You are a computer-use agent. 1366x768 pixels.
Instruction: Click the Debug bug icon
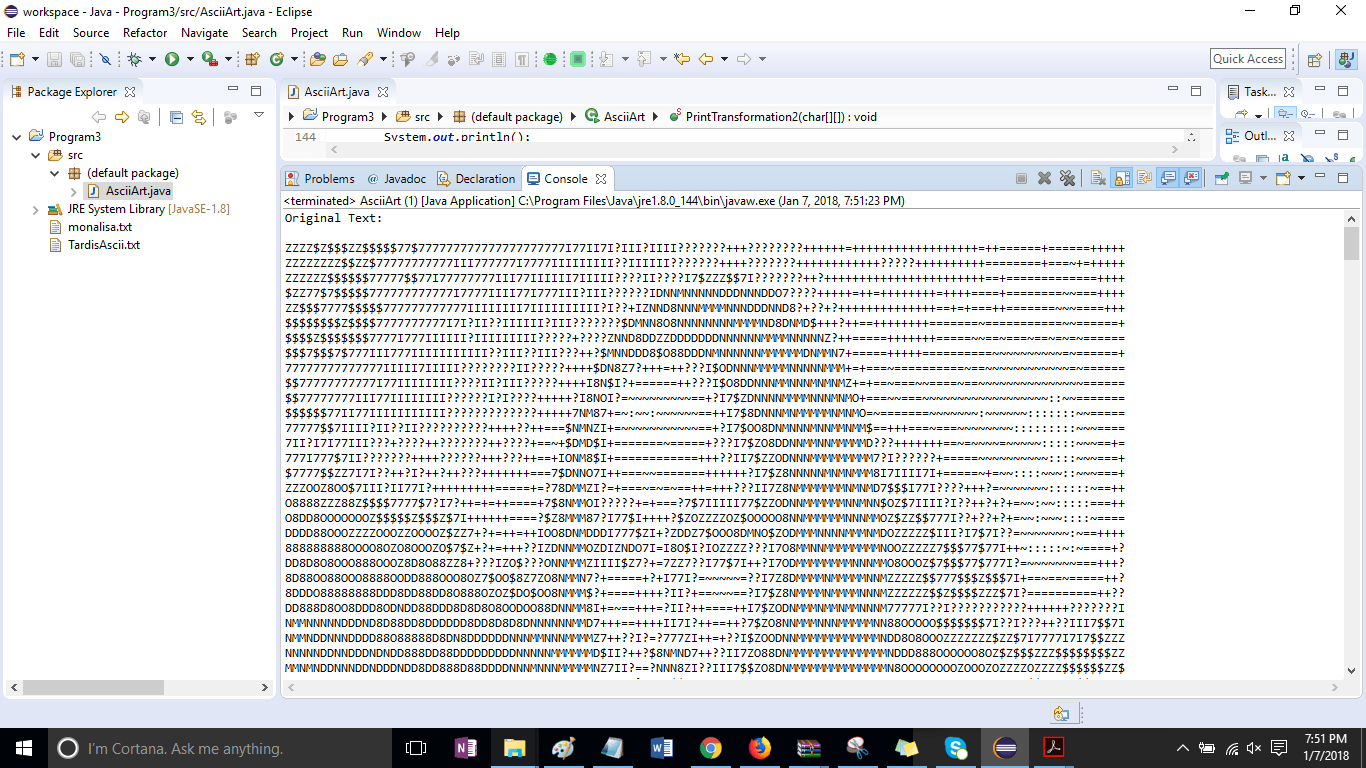(x=135, y=59)
